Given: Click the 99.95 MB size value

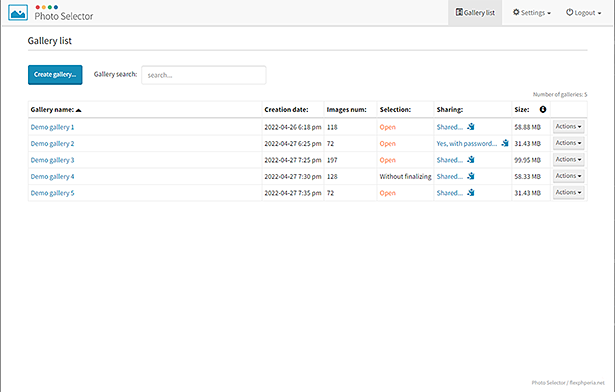Looking at the screenshot, I should tap(527, 160).
